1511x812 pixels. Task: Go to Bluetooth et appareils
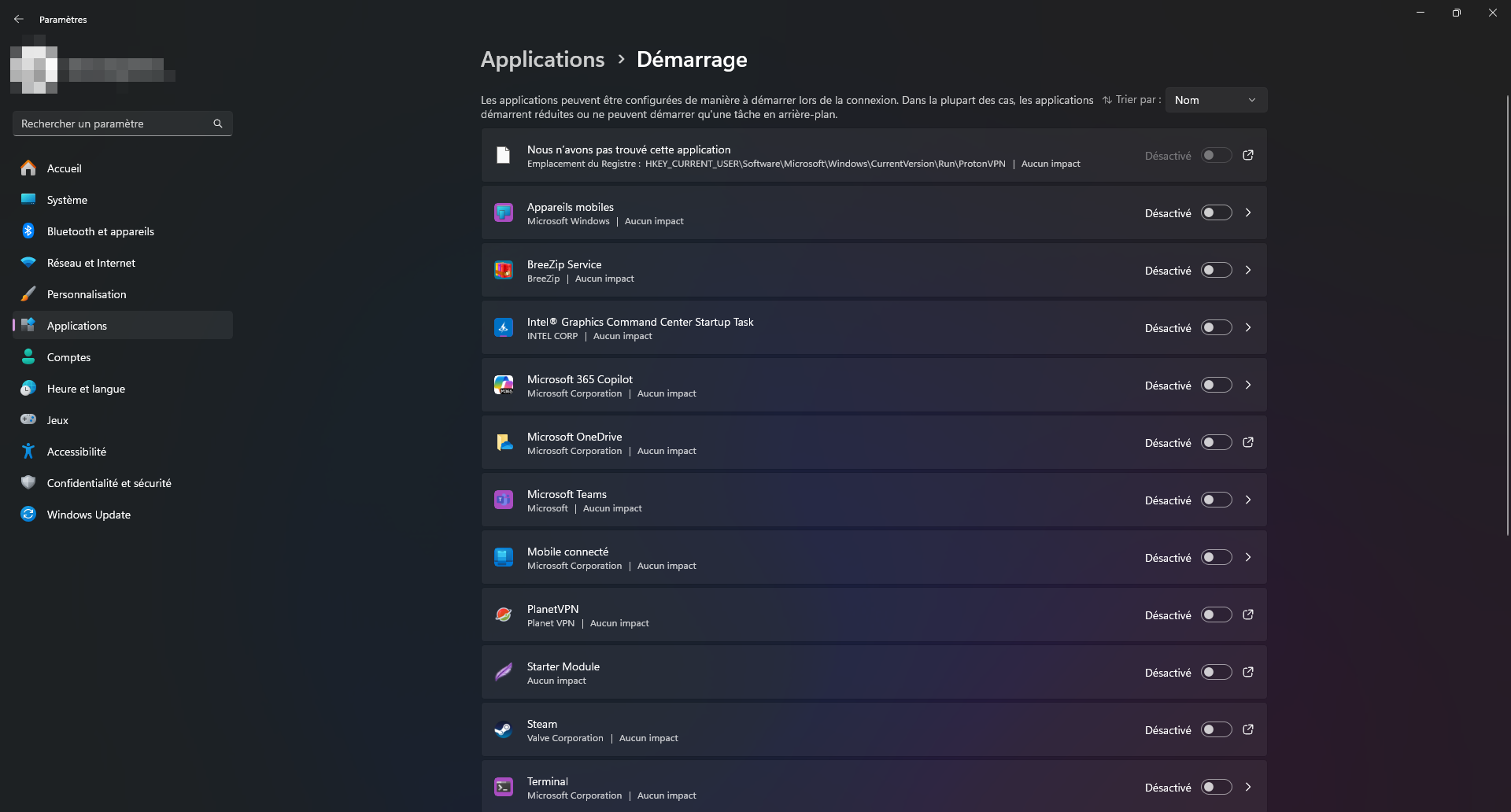pos(123,231)
